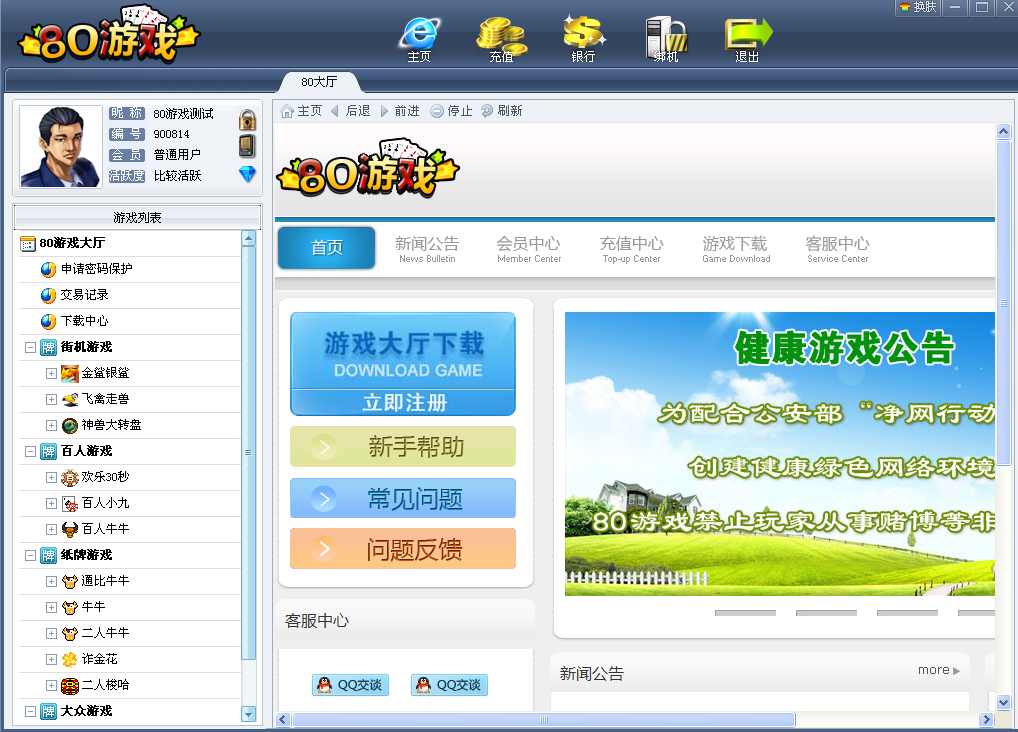Click the 百人小九 cards icon
Viewport: 1018px width, 732px height.
pos(69,503)
